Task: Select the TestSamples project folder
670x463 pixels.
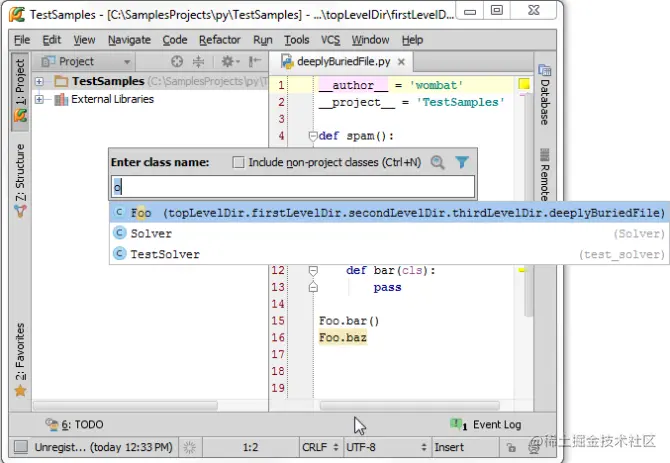Action: pyautogui.click(x=108, y=81)
